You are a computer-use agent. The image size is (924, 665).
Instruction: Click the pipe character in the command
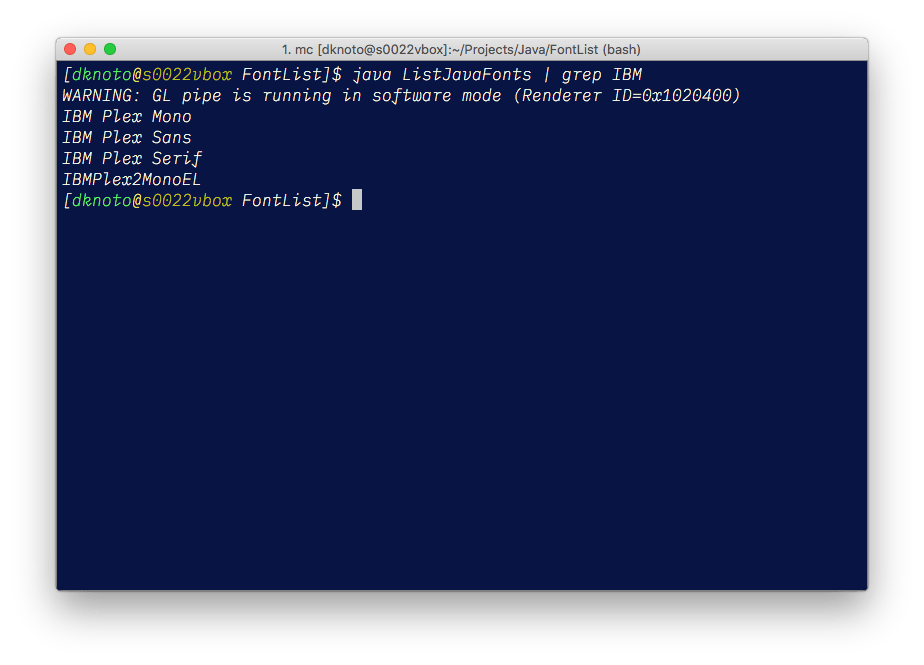pyautogui.click(x=547, y=75)
